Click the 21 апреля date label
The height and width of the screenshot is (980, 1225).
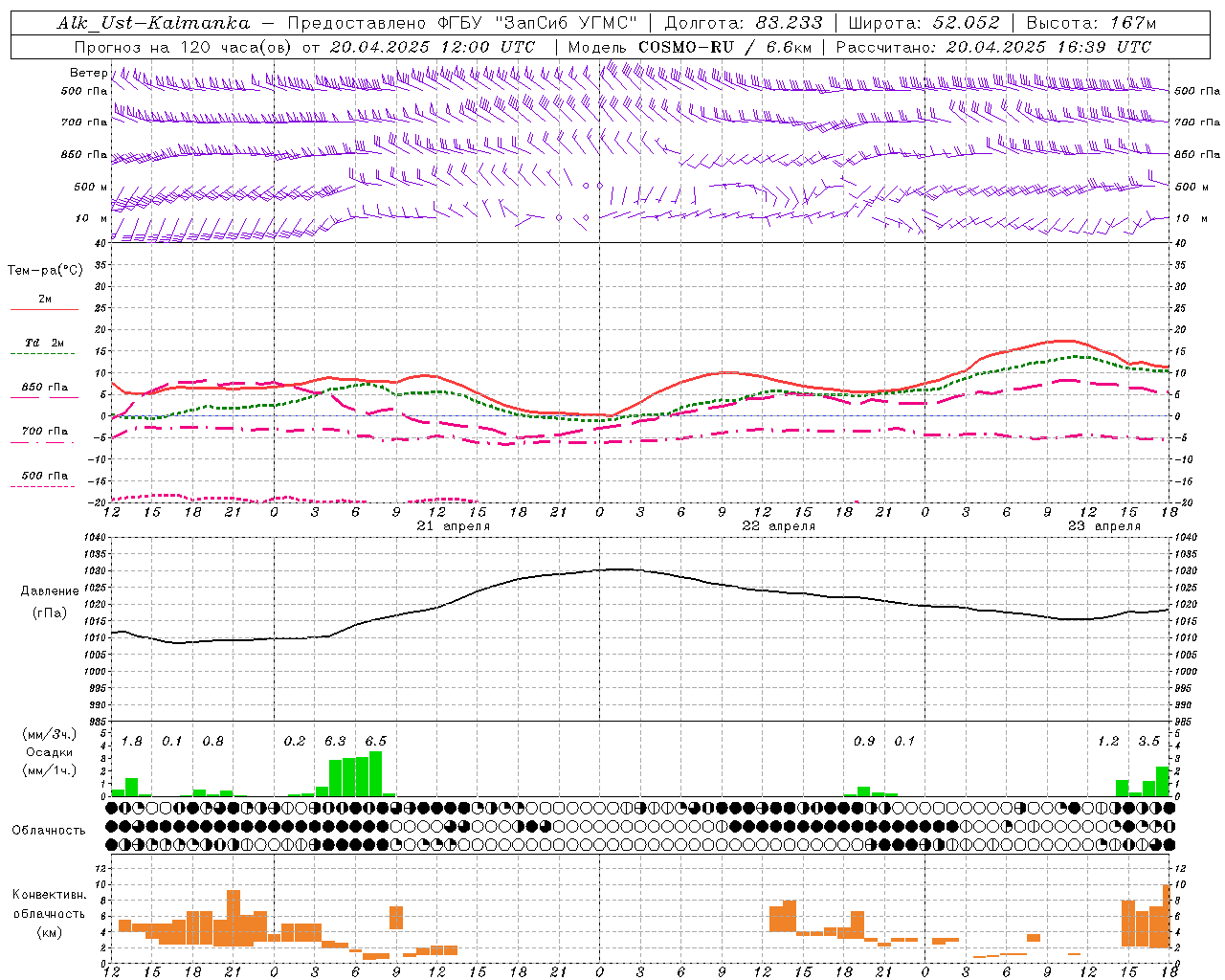[453, 526]
